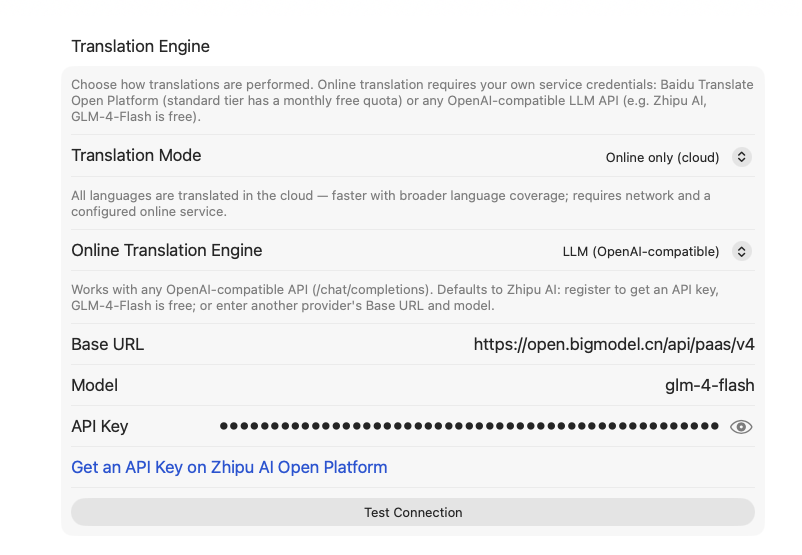
Task: Click the Translation Engine heading
Action: tap(140, 46)
